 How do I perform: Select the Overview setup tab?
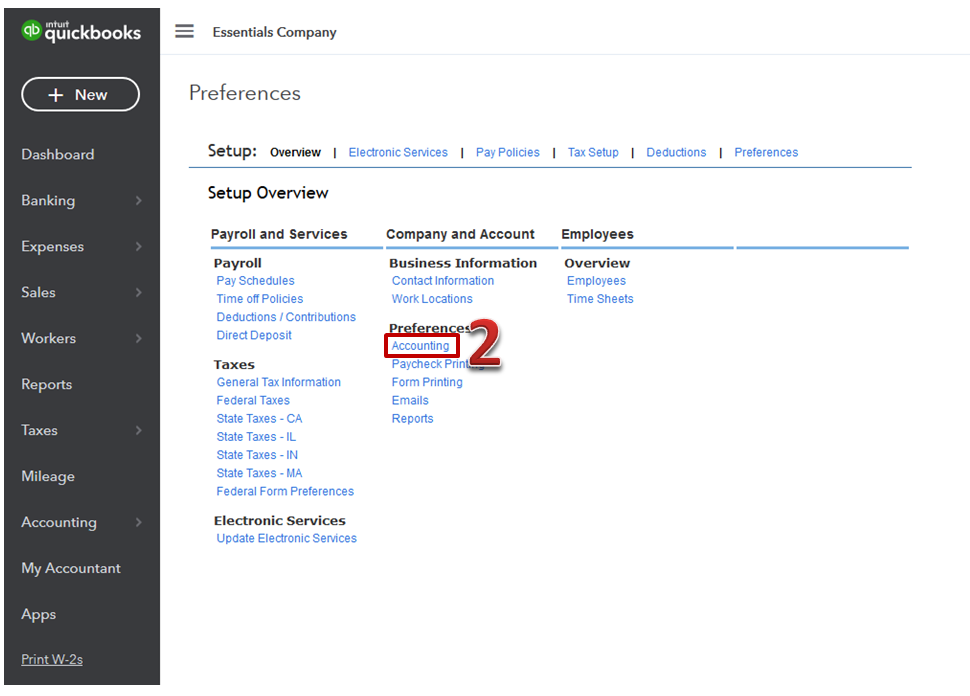click(x=295, y=152)
